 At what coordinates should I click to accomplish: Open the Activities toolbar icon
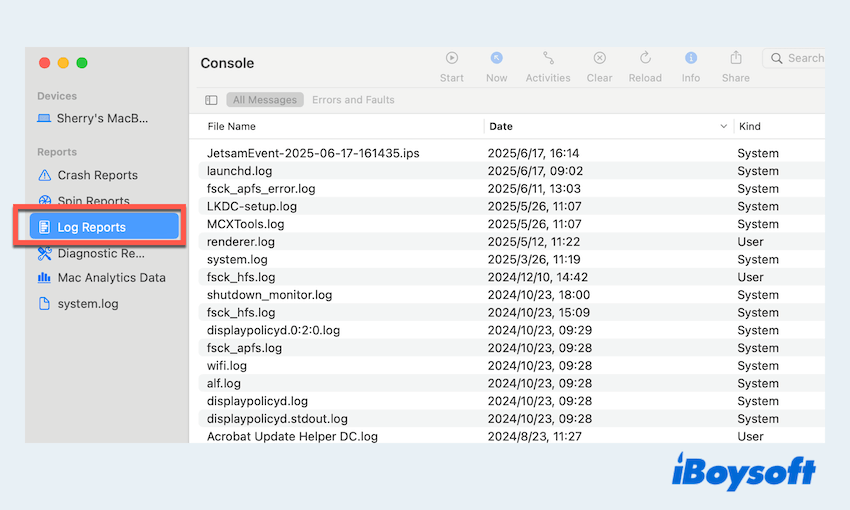click(548, 59)
